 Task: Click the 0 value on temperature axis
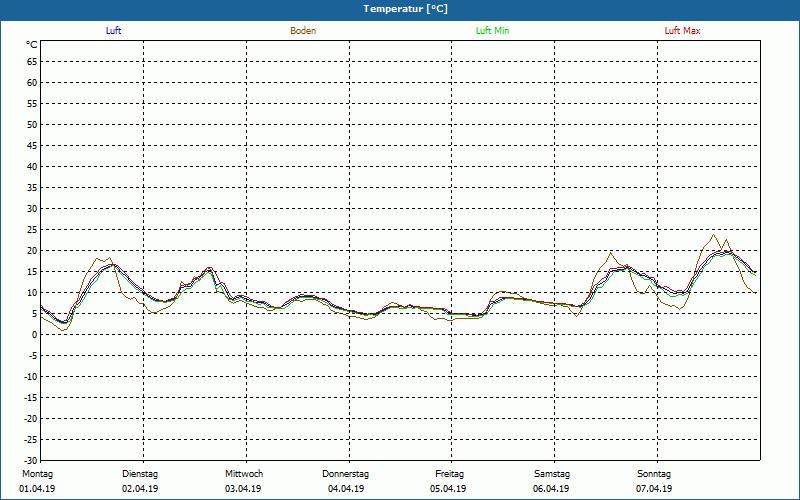[35, 335]
